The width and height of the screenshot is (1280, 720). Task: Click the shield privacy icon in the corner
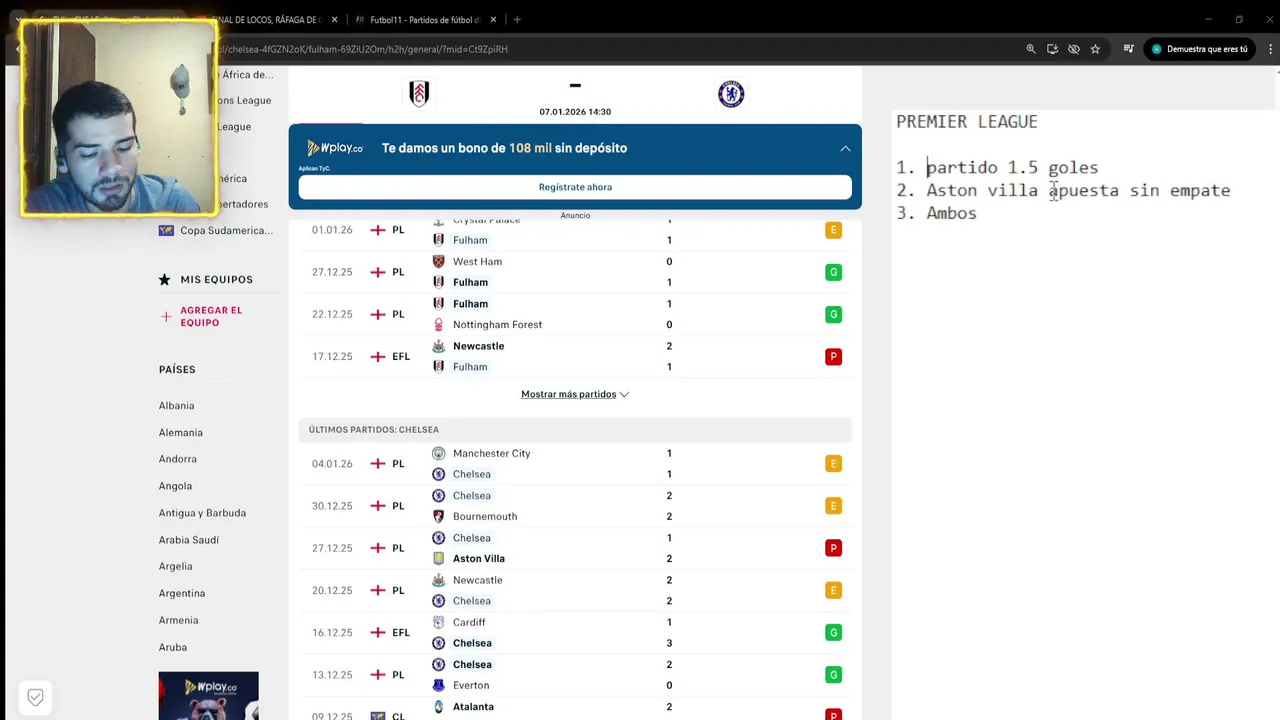point(35,697)
